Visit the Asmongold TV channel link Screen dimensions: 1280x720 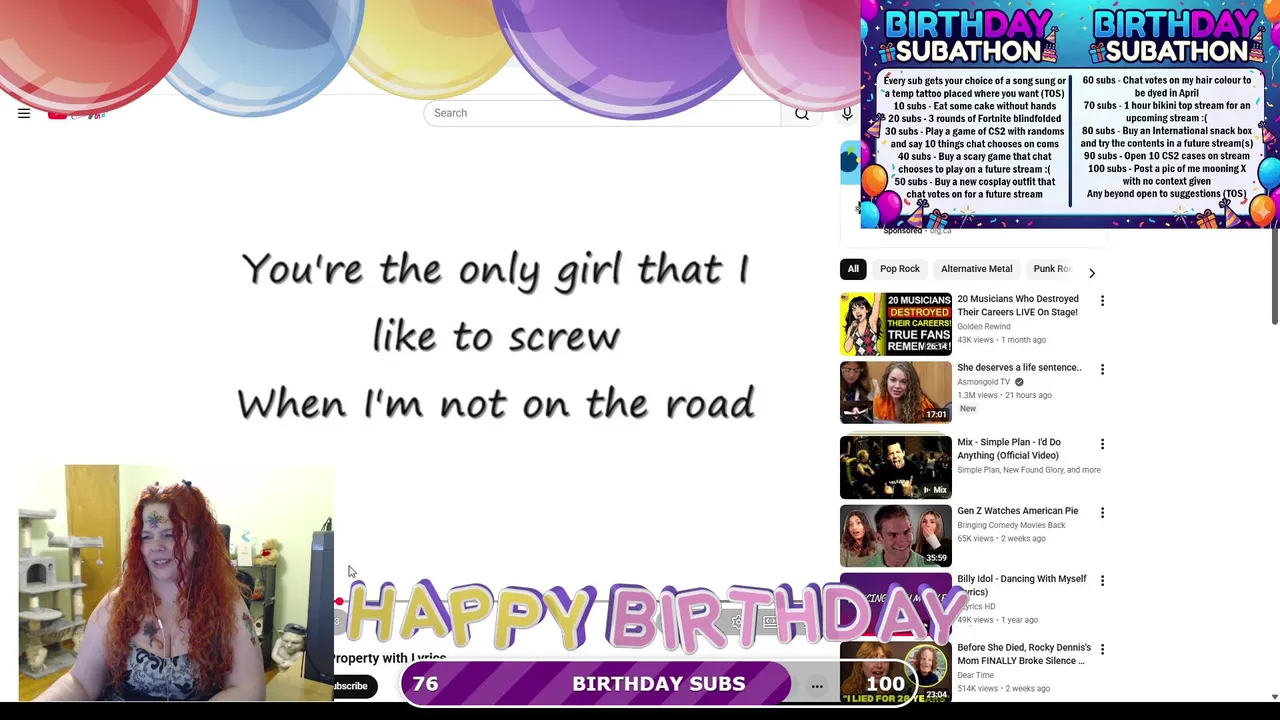pos(984,382)
